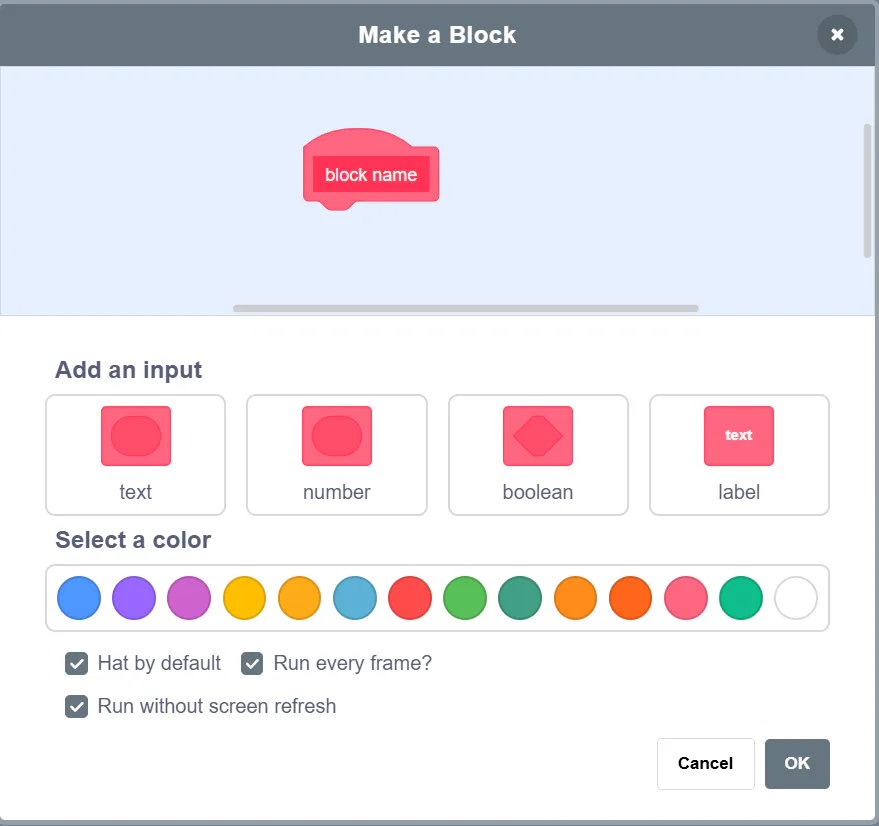Uncheck Hat by default checkbox
The height and width of the screenshot is (826, 879).
click(77, 663)
